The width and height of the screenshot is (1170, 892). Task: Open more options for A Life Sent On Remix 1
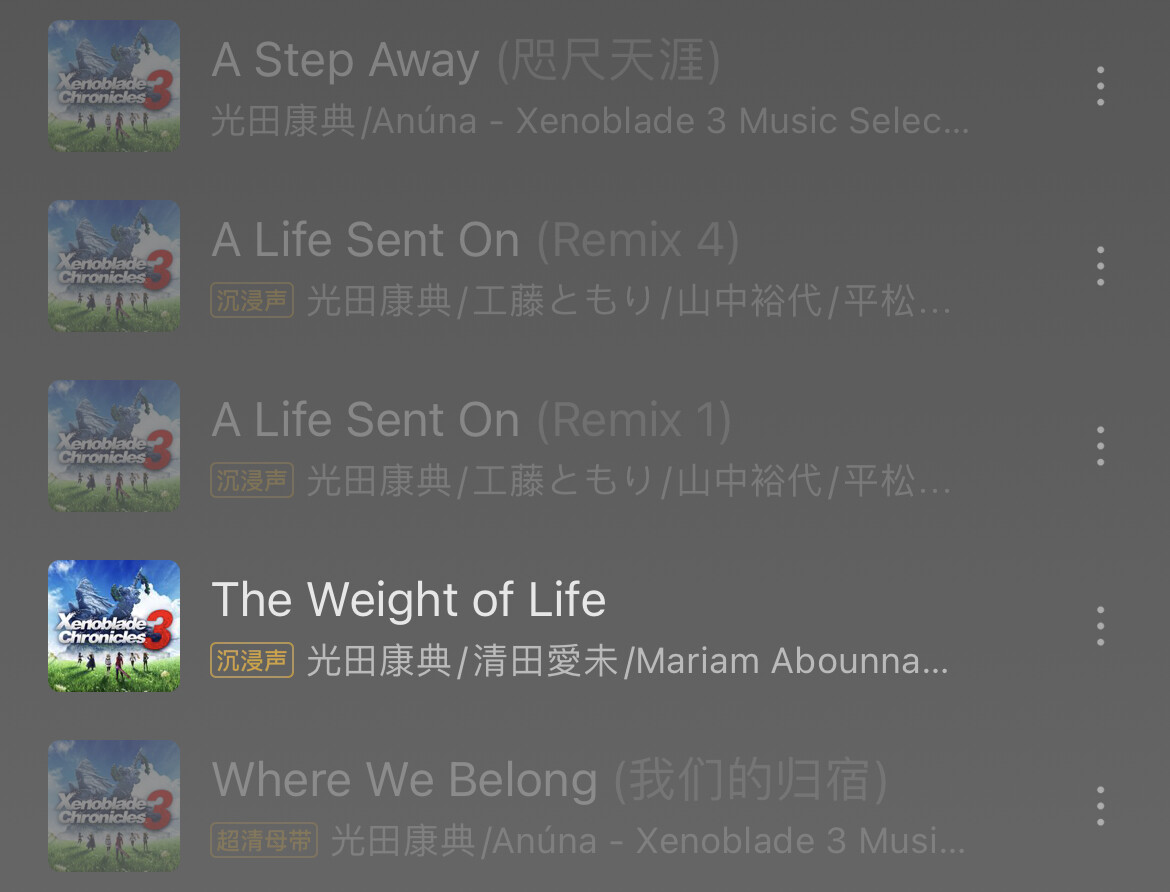point(1101,446)
